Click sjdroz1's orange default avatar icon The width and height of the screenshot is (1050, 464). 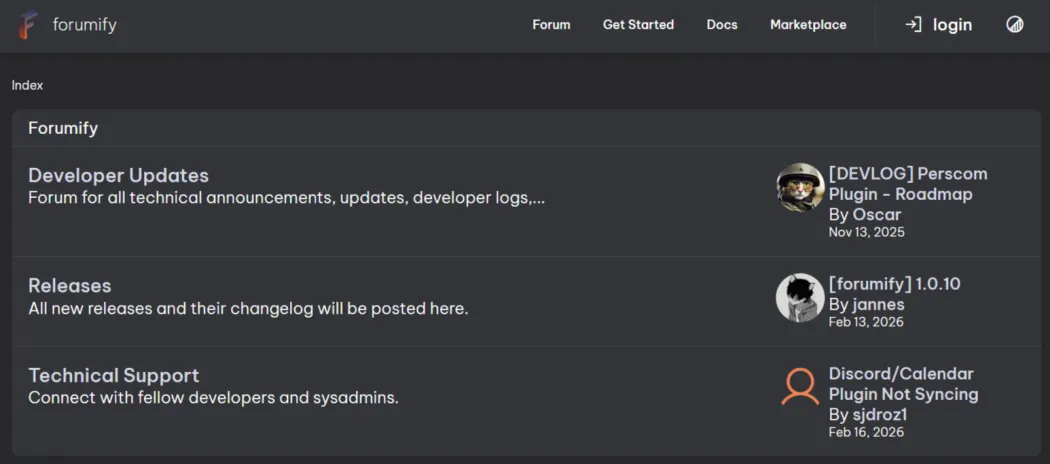(800, 387)
